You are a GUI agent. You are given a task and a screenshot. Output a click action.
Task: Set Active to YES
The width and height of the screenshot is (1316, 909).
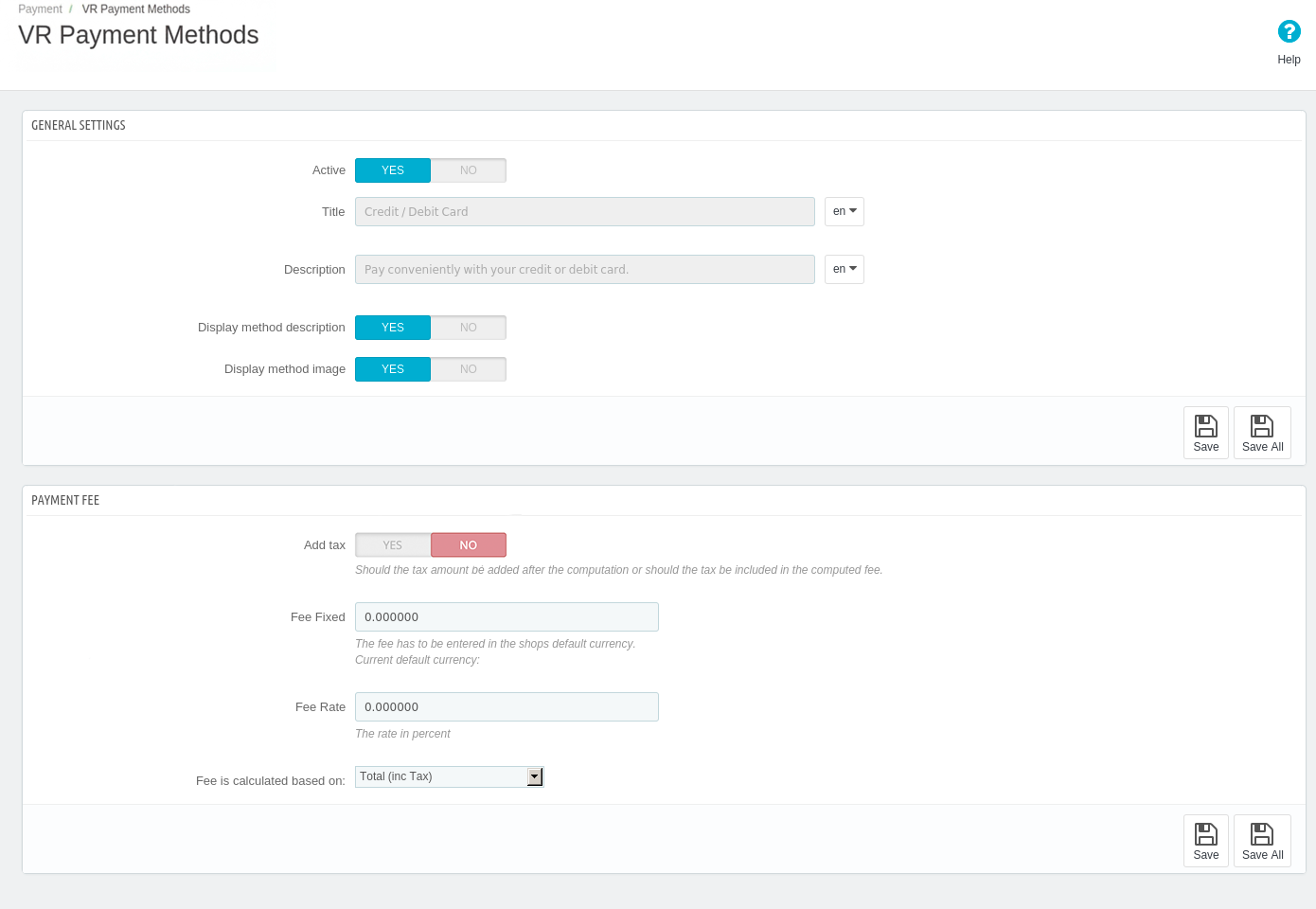pyautogui.click(x=393, y=170)
